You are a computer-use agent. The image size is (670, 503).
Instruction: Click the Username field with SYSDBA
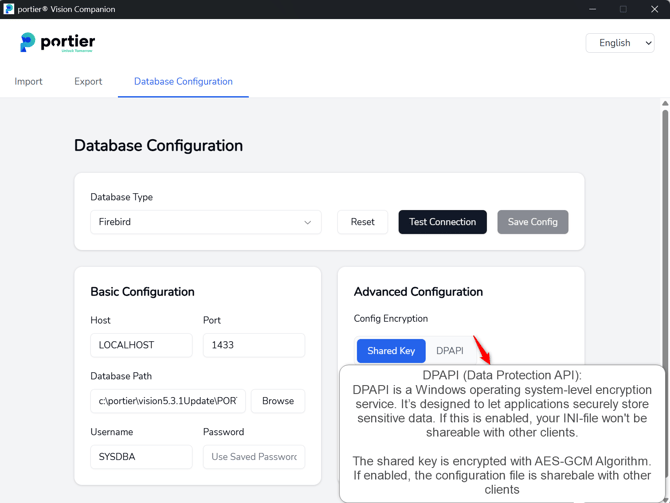tap(141, 457)
